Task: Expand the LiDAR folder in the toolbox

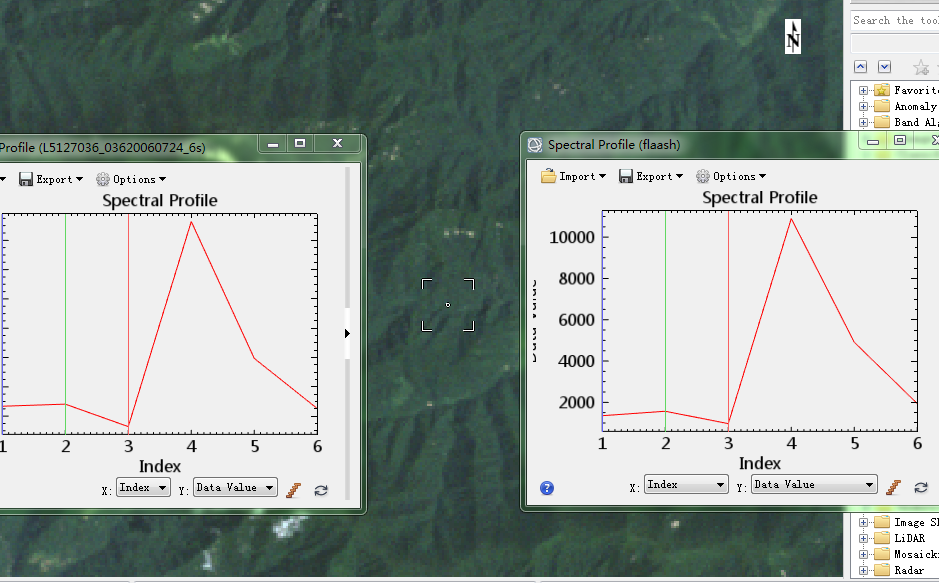Action: click(x=863, y=538)
